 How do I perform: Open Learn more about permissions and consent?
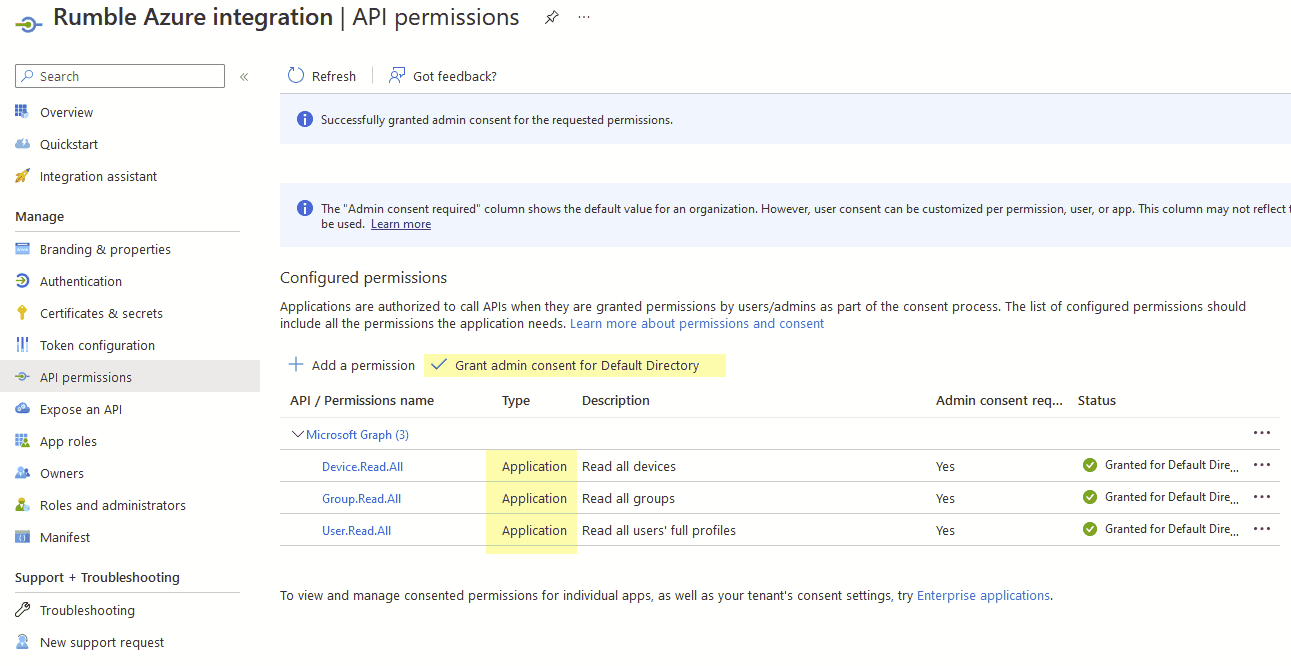tap(697, 324)
